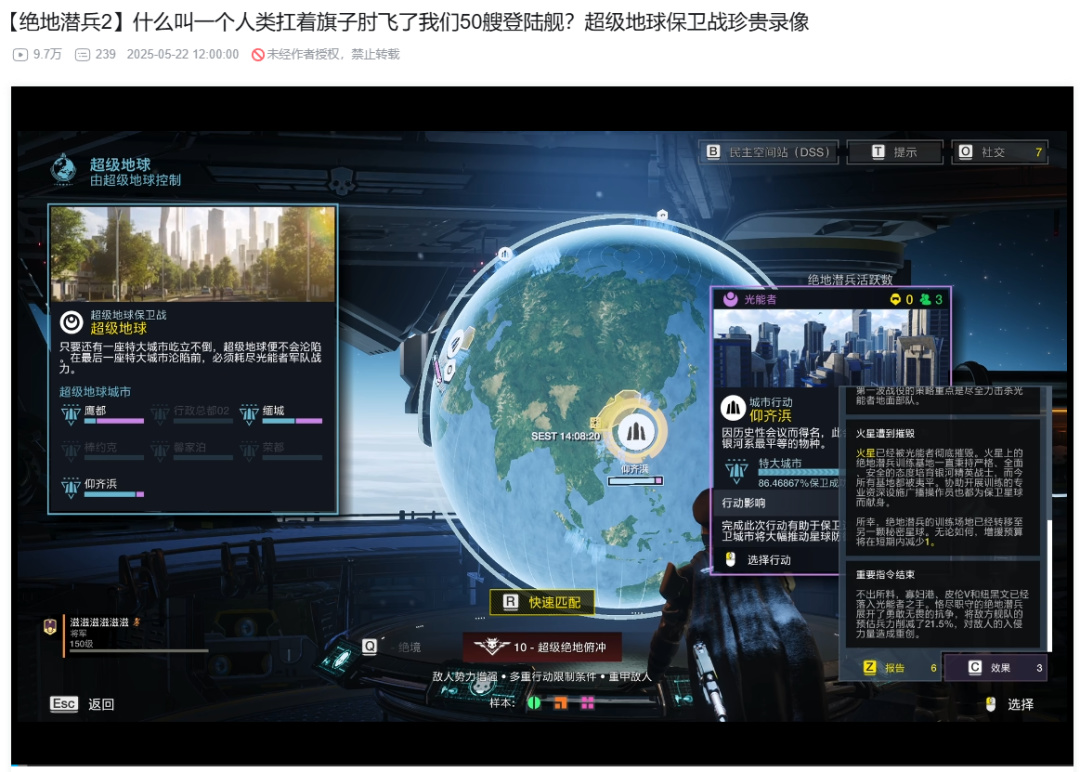Click 未经作者授权，禁止转载 notice

pyautogui.click(x=333, y=54)
